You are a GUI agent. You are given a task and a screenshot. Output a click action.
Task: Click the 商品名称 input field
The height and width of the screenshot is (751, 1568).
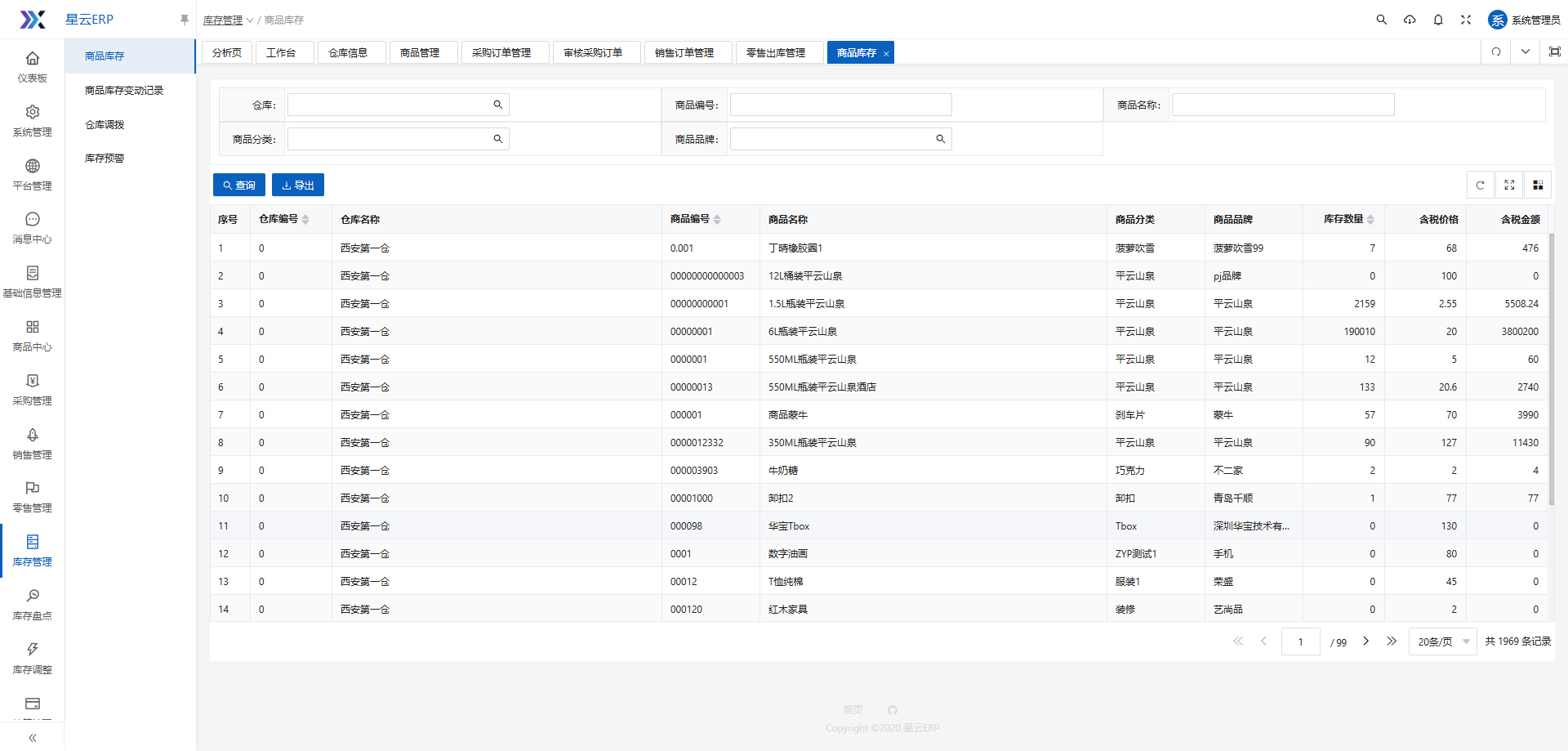click(x=1282, y=105)
